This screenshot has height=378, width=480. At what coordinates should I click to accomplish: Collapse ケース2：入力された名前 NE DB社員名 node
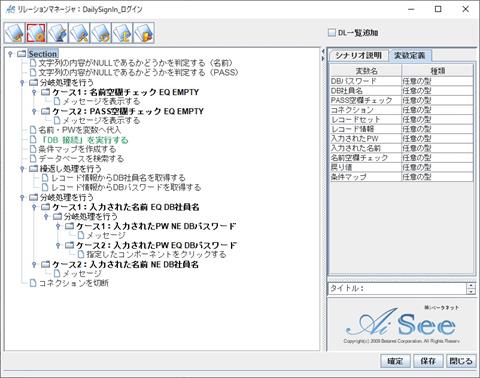click(34, 265)
